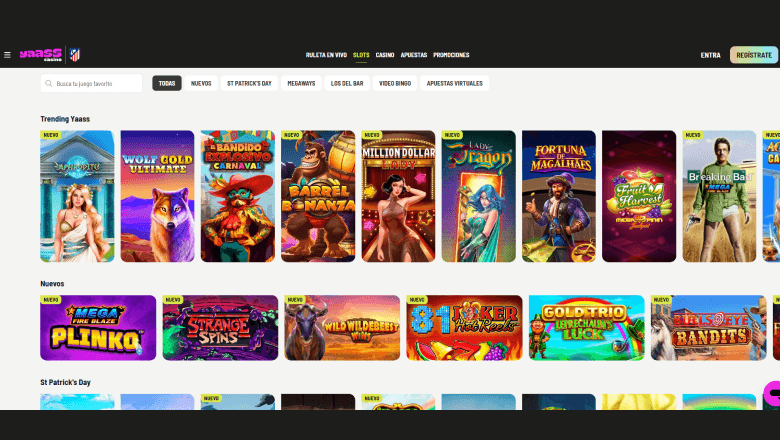Click the Atlético de Madrid crest icon
The height and width of the screenshot is (440, 780).
click(73, 55)
